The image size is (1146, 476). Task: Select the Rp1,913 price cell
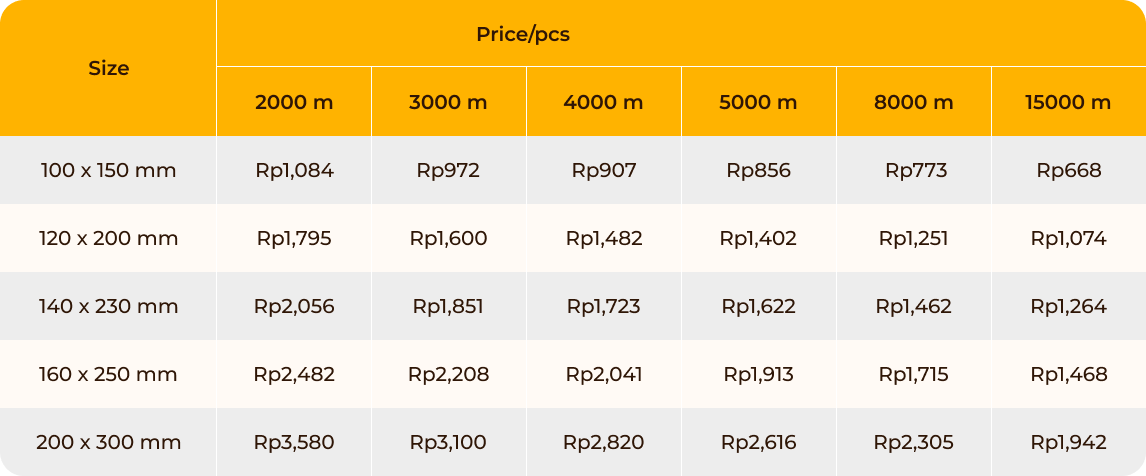(x=759, y=374)
